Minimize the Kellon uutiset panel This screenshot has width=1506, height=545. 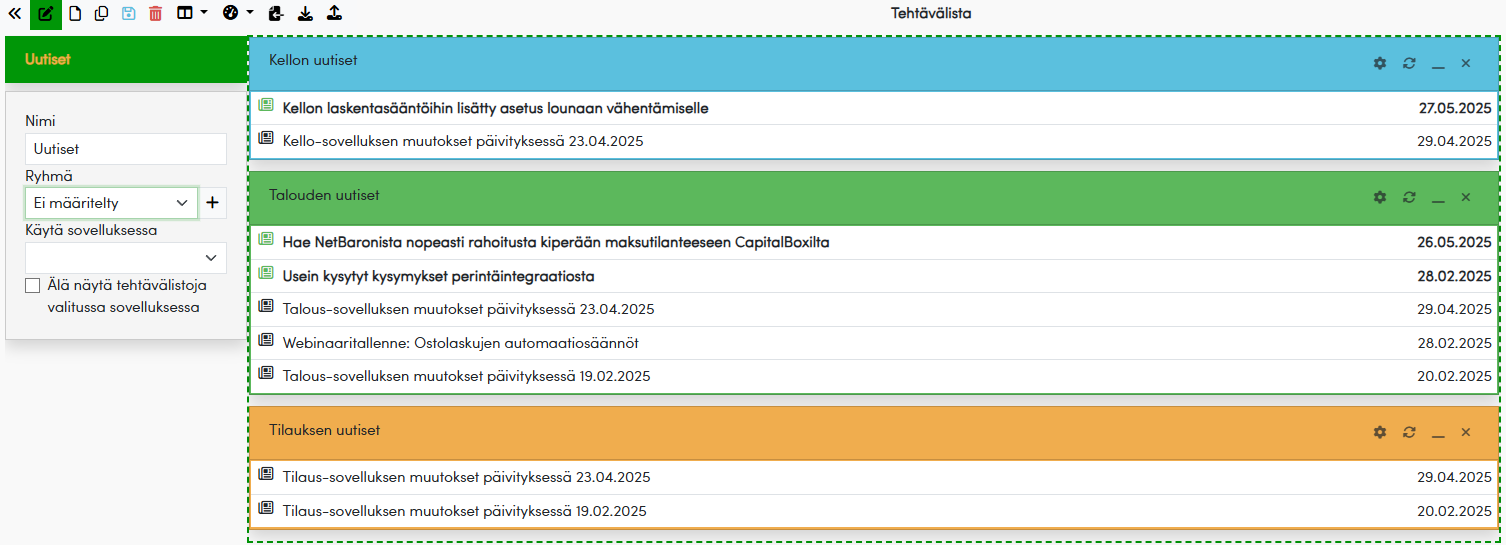point(1438,63)
